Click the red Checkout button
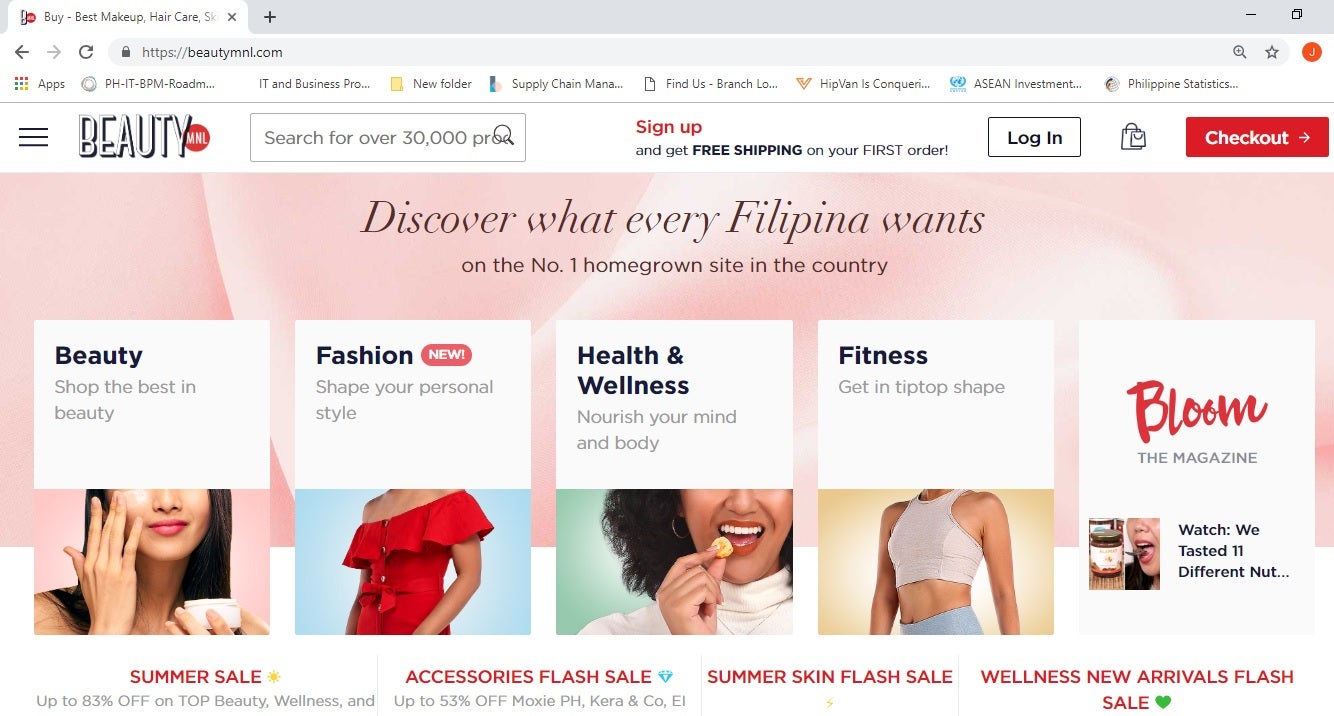 1257,137
